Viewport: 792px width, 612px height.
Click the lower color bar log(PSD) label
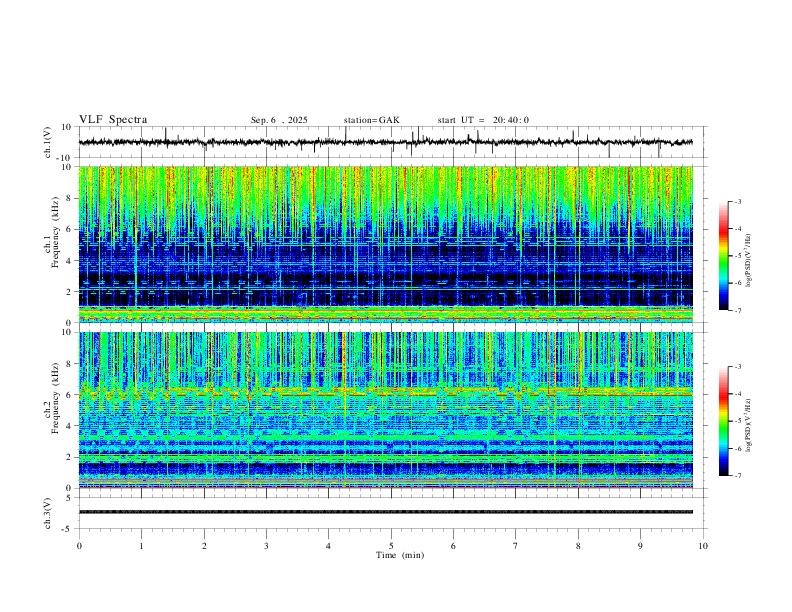pos(748,425)
